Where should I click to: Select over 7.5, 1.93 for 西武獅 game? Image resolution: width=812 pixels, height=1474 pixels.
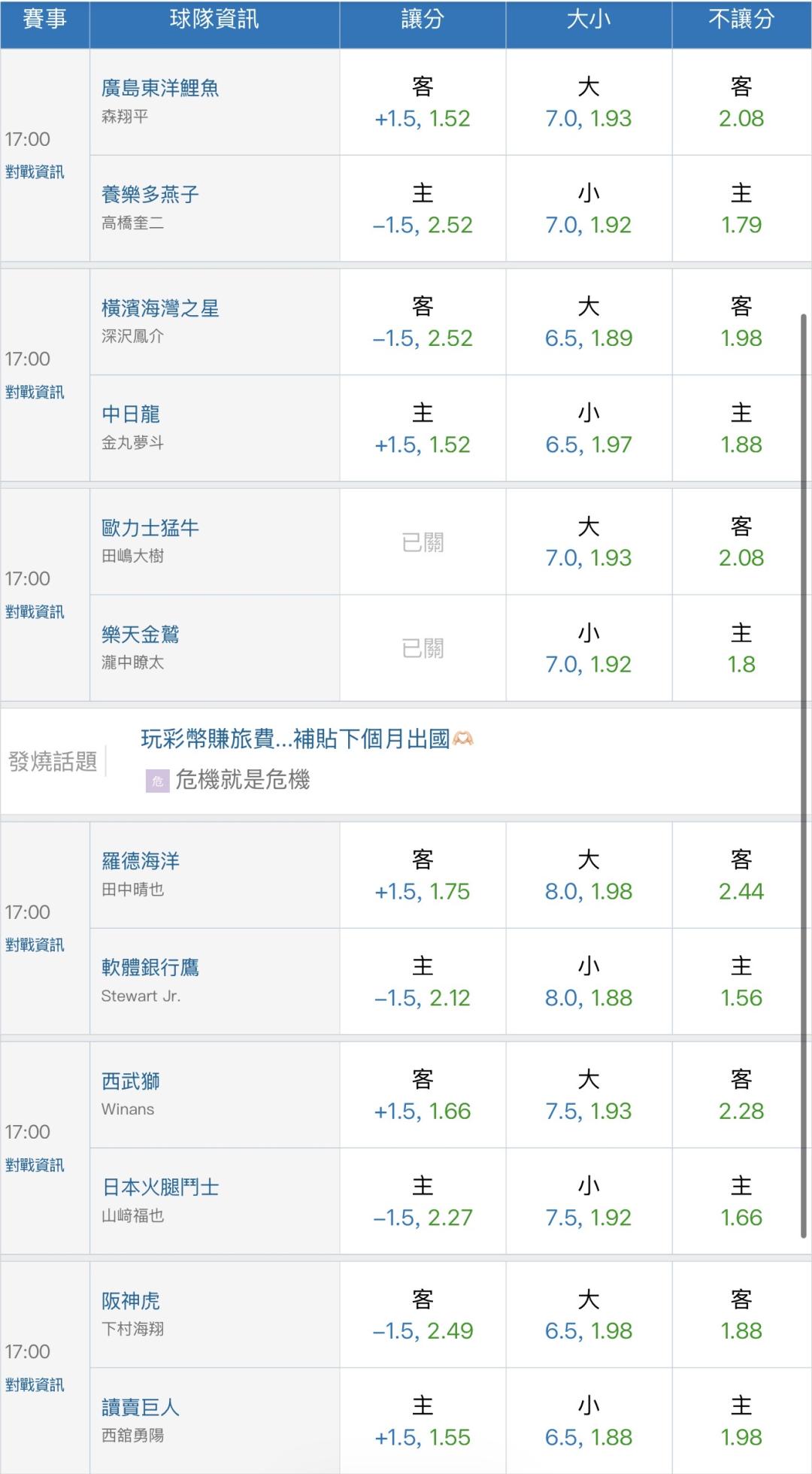click(x=589, y=1095)
